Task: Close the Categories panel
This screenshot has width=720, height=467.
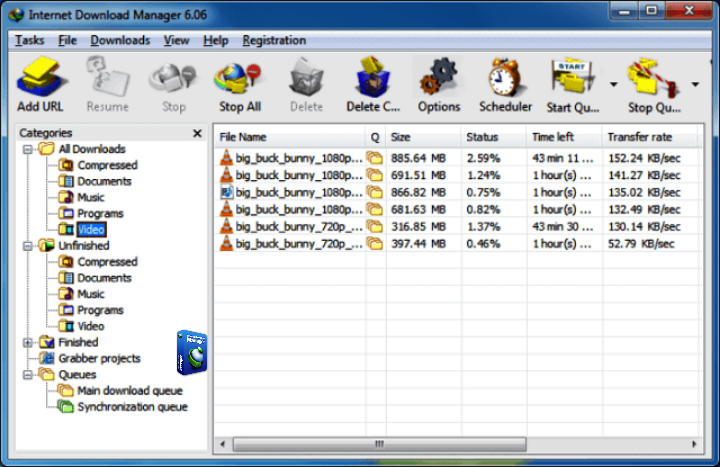Action: pyautogui.click(x=197, y=133)
